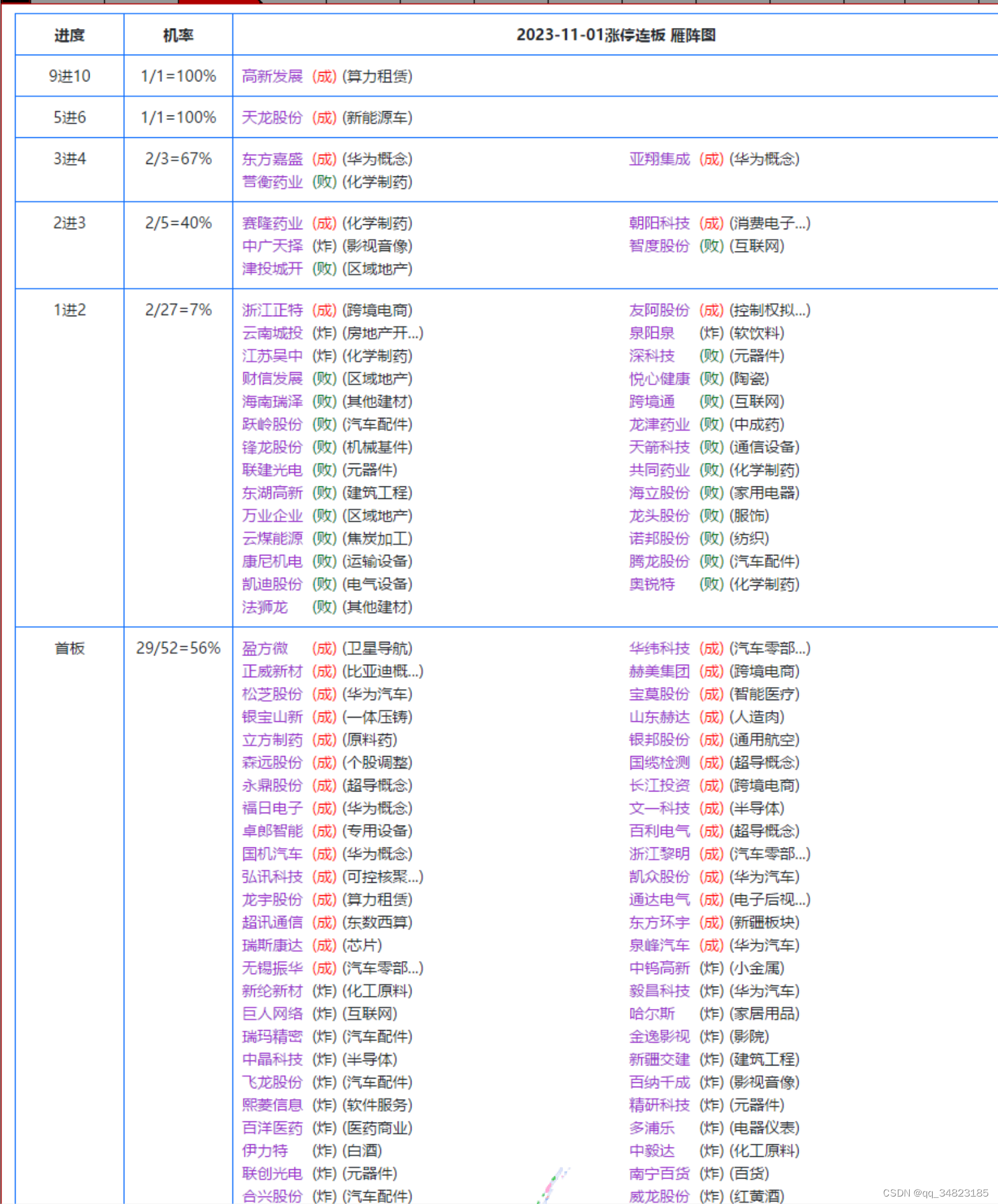
Task: Click 赫美集团 stock name
Action: point(659,671)
